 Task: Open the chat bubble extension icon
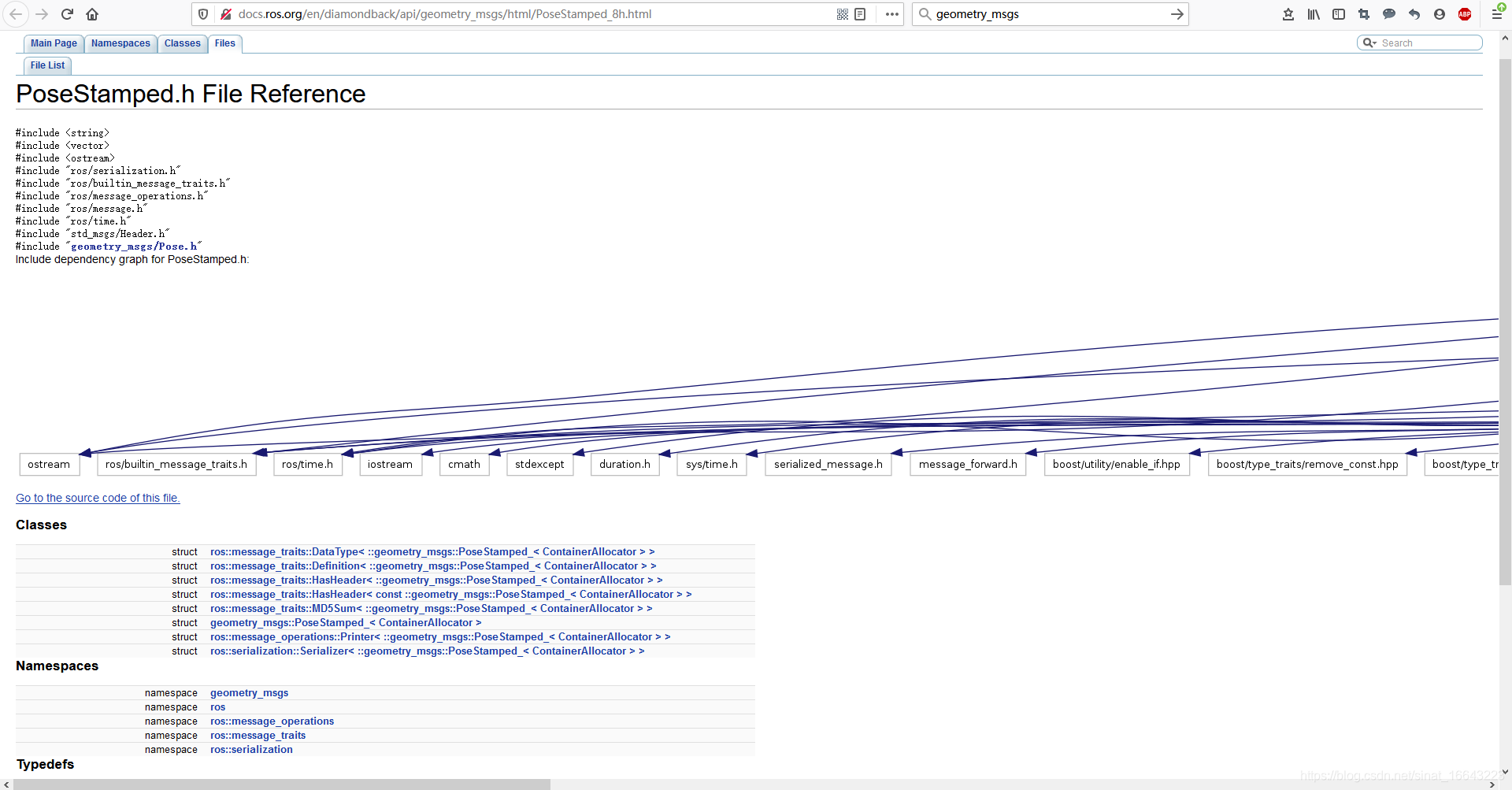click(x=1389, y=14)
